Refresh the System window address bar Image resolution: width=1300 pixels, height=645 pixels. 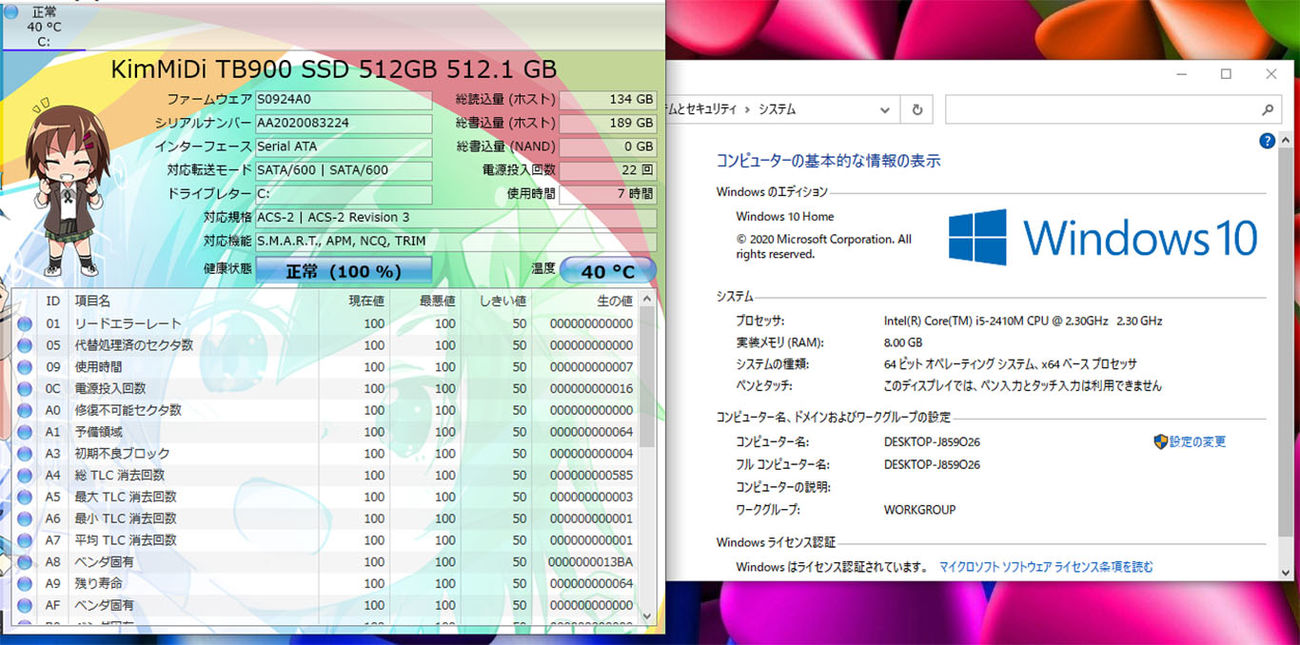(x=917, y=109)
